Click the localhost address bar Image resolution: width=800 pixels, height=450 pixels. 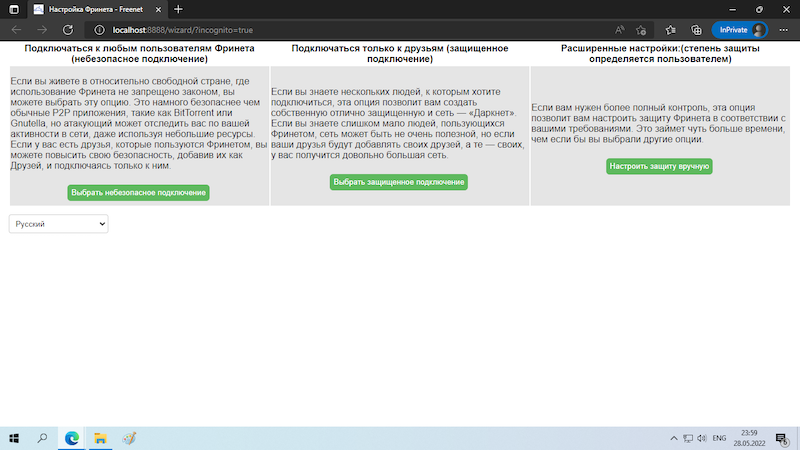(x=300, y=30)
